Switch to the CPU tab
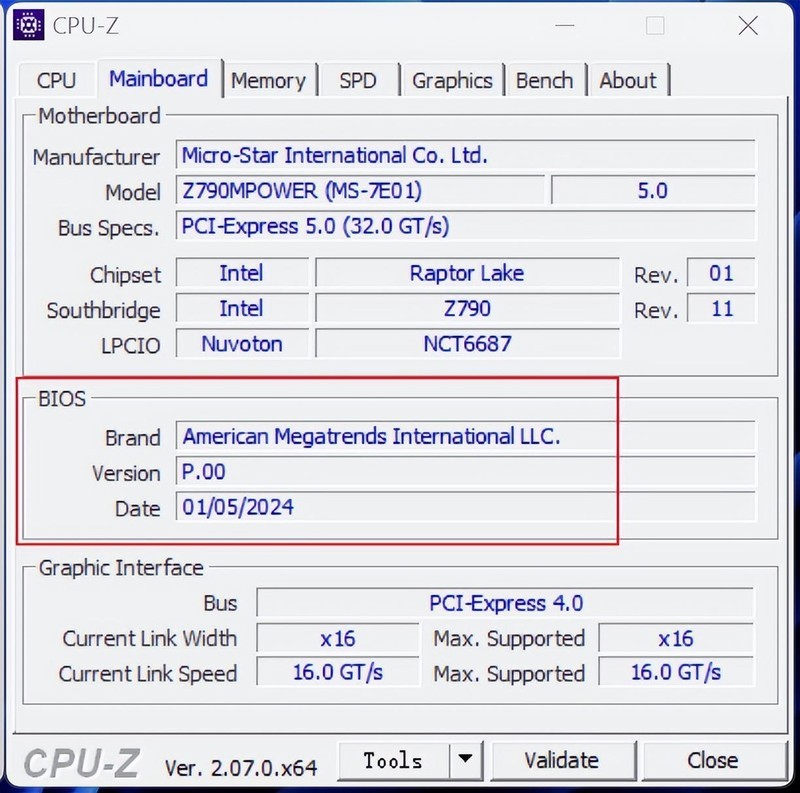This screenshot has width=800, height=793. point(56,80)
